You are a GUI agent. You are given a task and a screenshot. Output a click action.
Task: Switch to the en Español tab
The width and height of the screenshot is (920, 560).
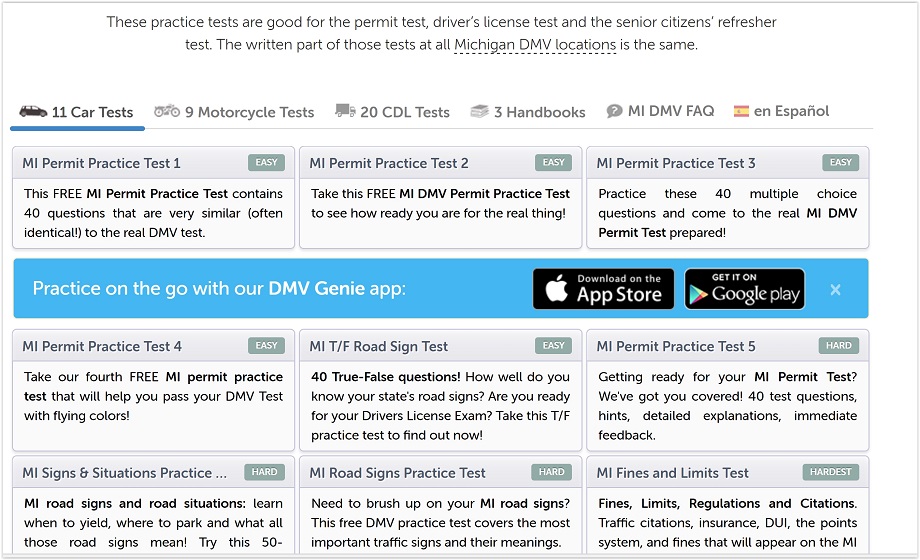coord(782,111)
